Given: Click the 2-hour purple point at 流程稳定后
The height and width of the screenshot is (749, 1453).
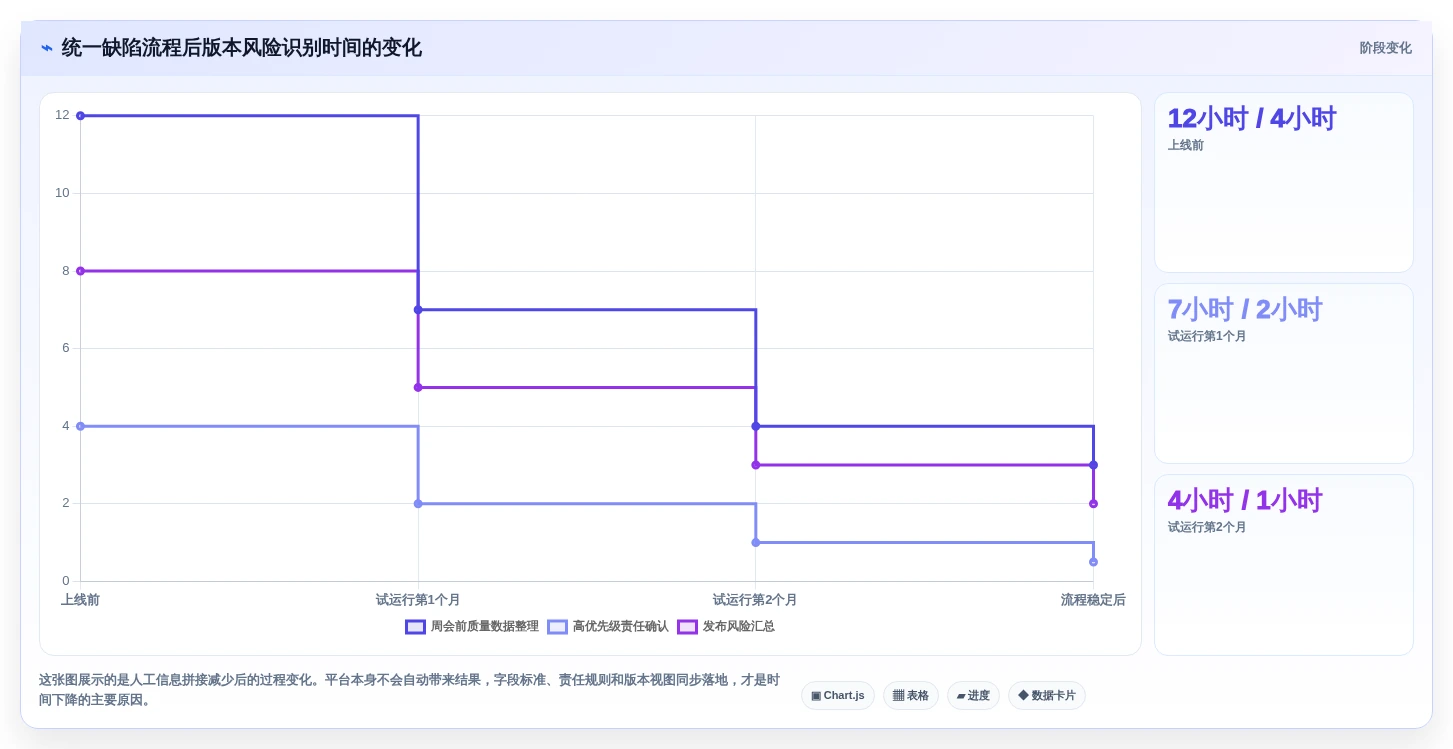Looking at the screenshot, I should coord(1093,504).
